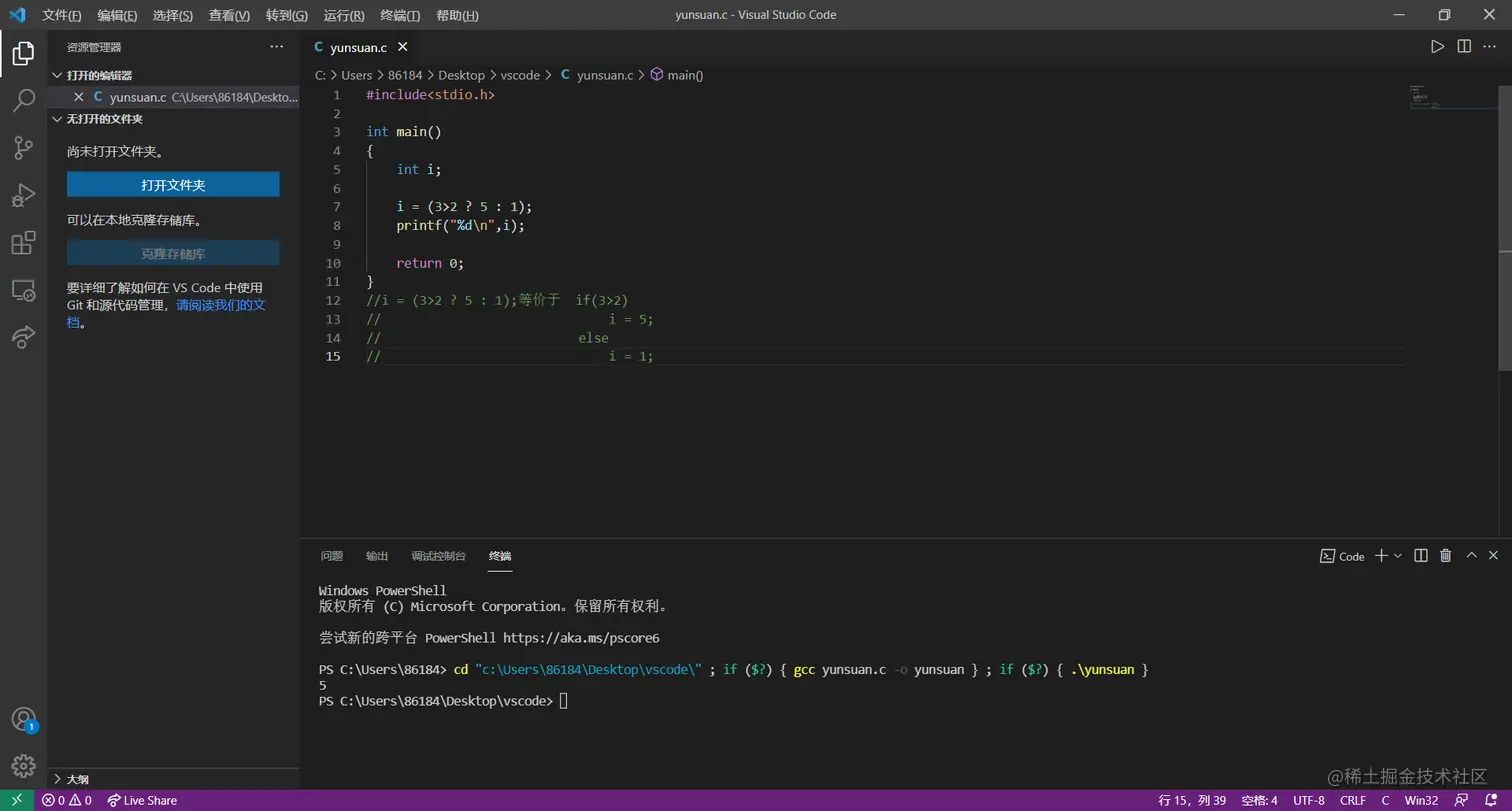Close the yunsuan.c editor tab

pos(402,47)
